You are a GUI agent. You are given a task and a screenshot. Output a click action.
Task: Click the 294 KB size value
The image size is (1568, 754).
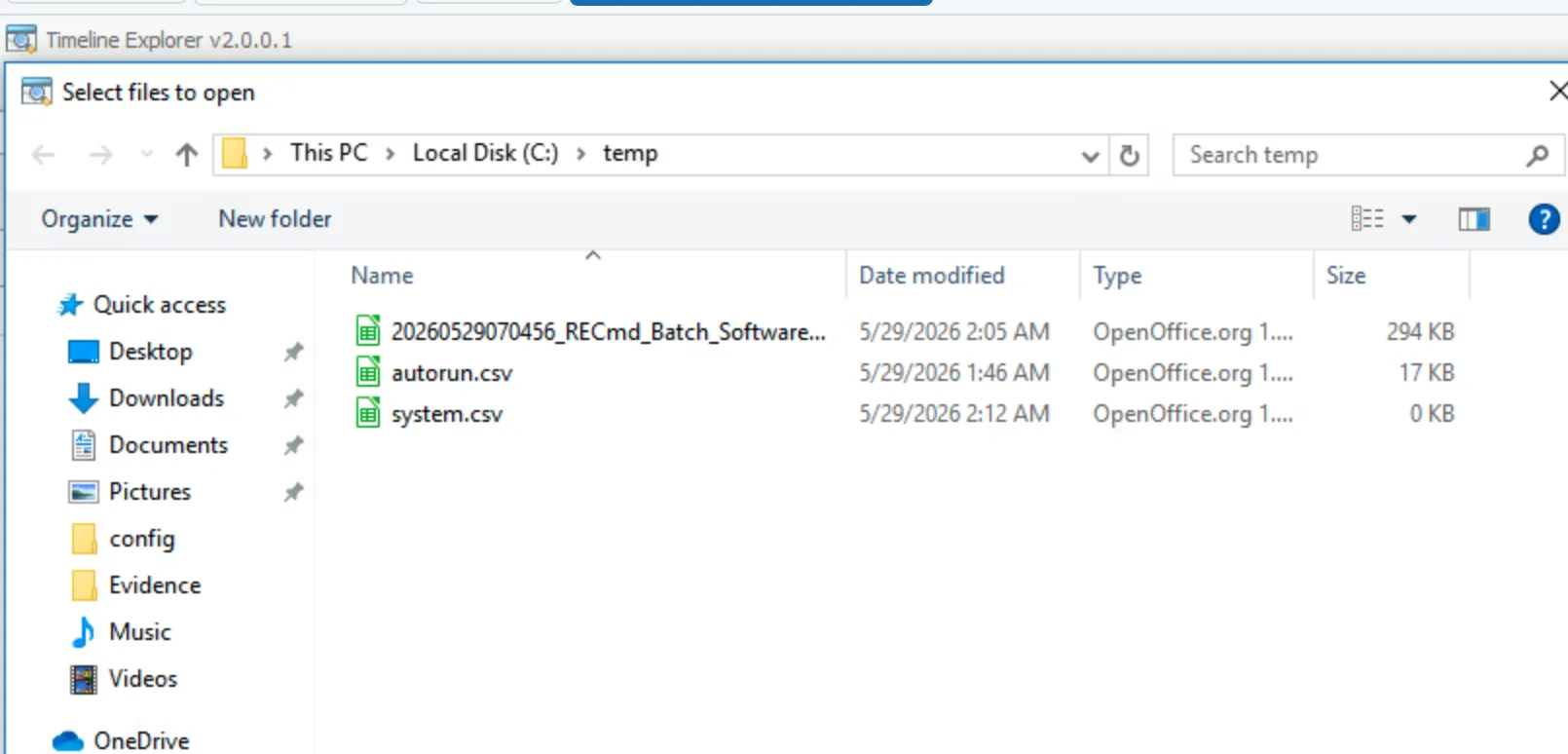pos(1421,332)
